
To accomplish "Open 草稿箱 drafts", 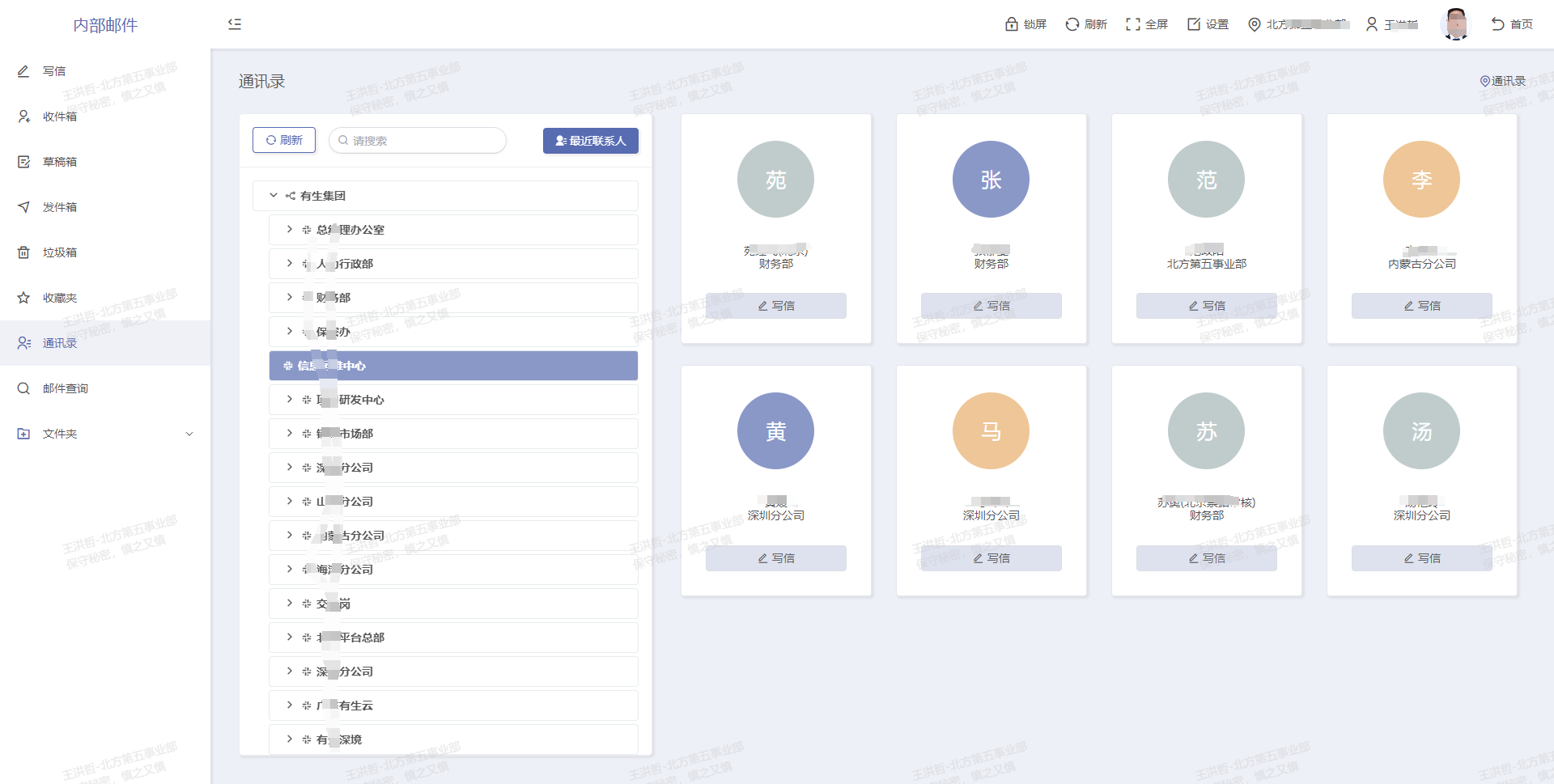I will tap(105, 162).
